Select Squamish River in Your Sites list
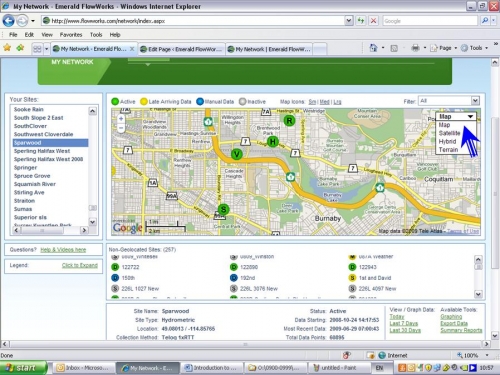Screen dimensions: 500x375 35,184
